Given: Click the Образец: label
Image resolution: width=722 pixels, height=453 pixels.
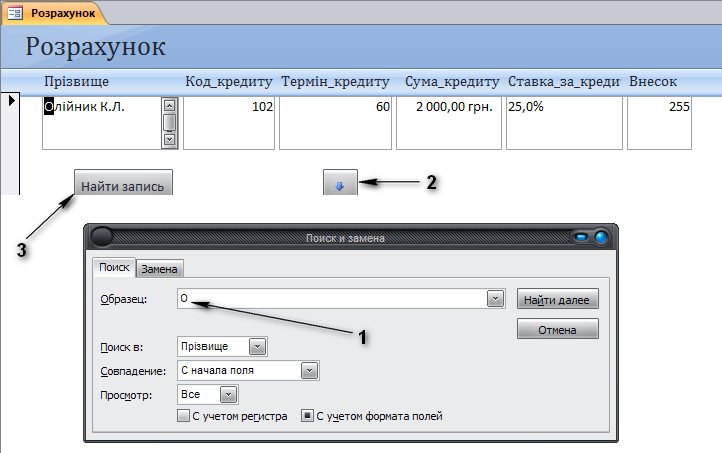Looking at the screenshot, I should pyautogui.click(x=124, y=299).
